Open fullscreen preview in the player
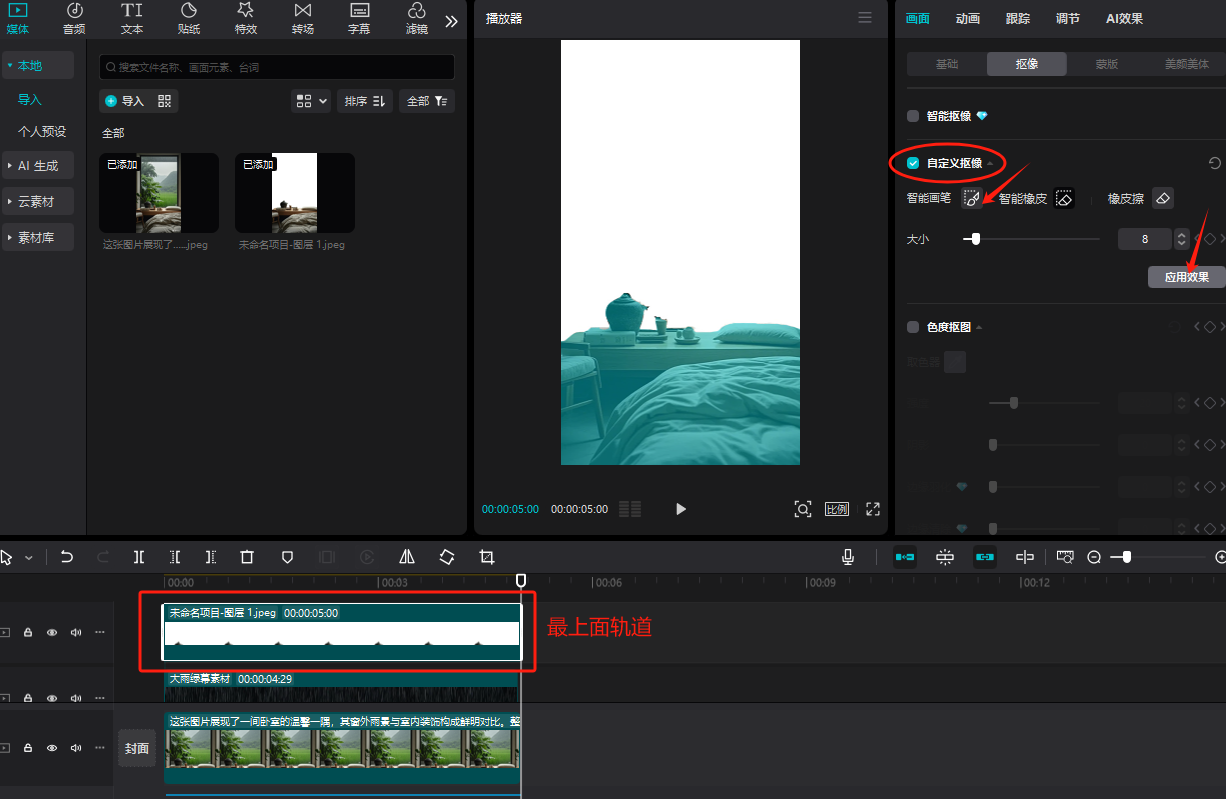 coord(872,509)
